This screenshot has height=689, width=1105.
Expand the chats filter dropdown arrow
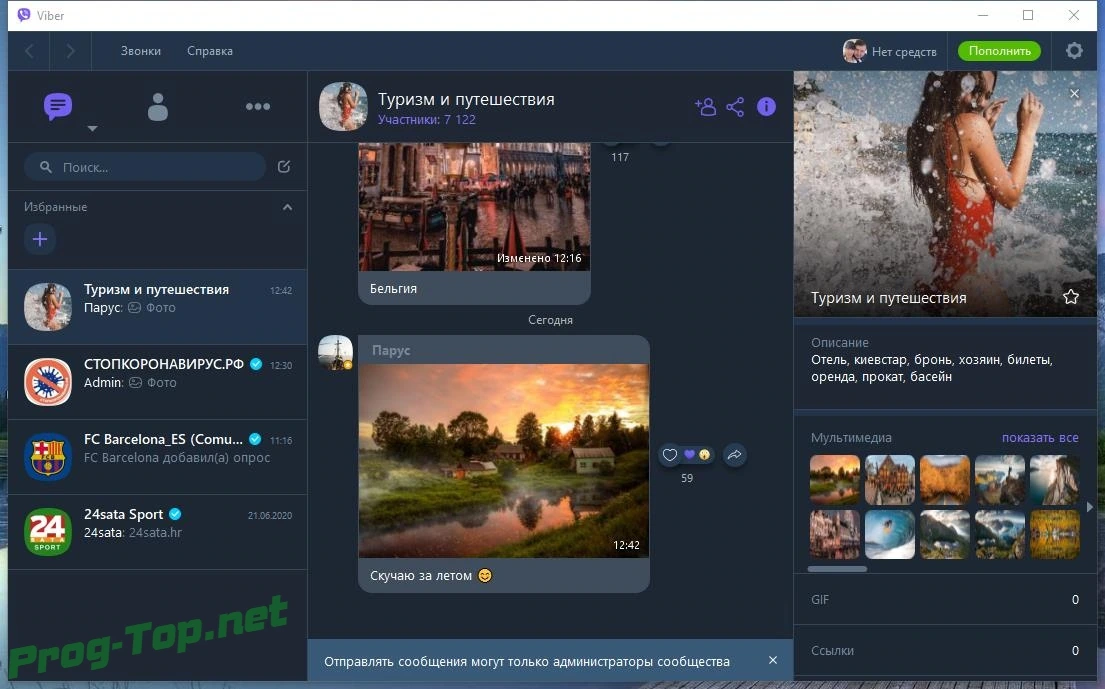coord(92,128)
